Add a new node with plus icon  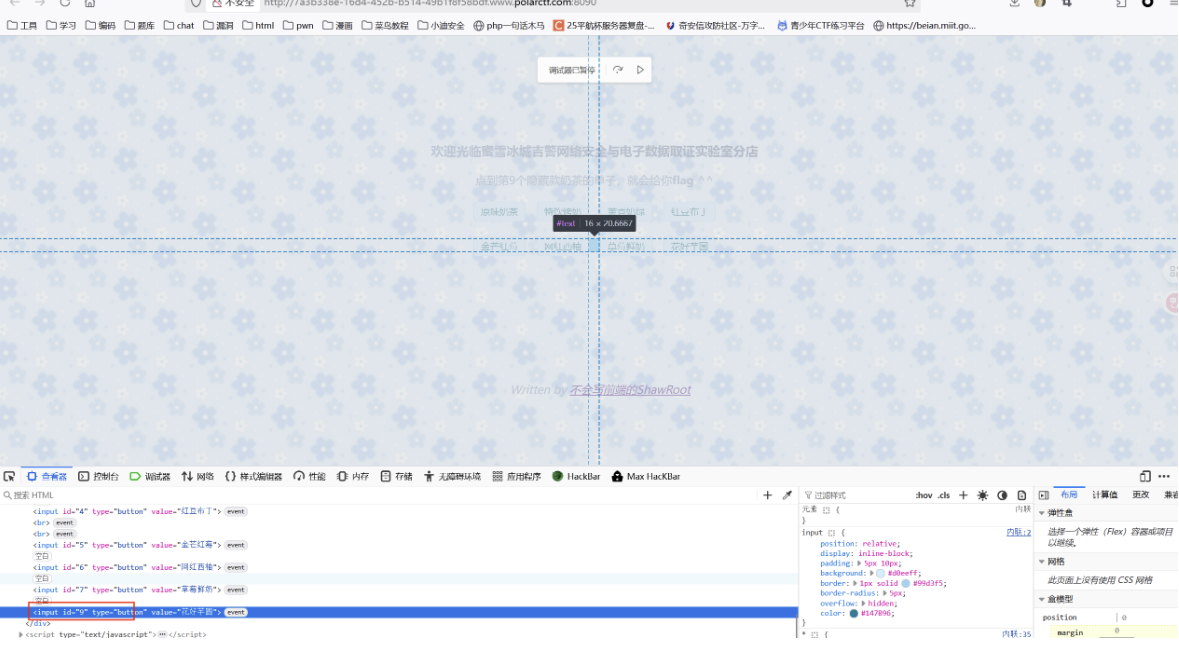(768, 495)
